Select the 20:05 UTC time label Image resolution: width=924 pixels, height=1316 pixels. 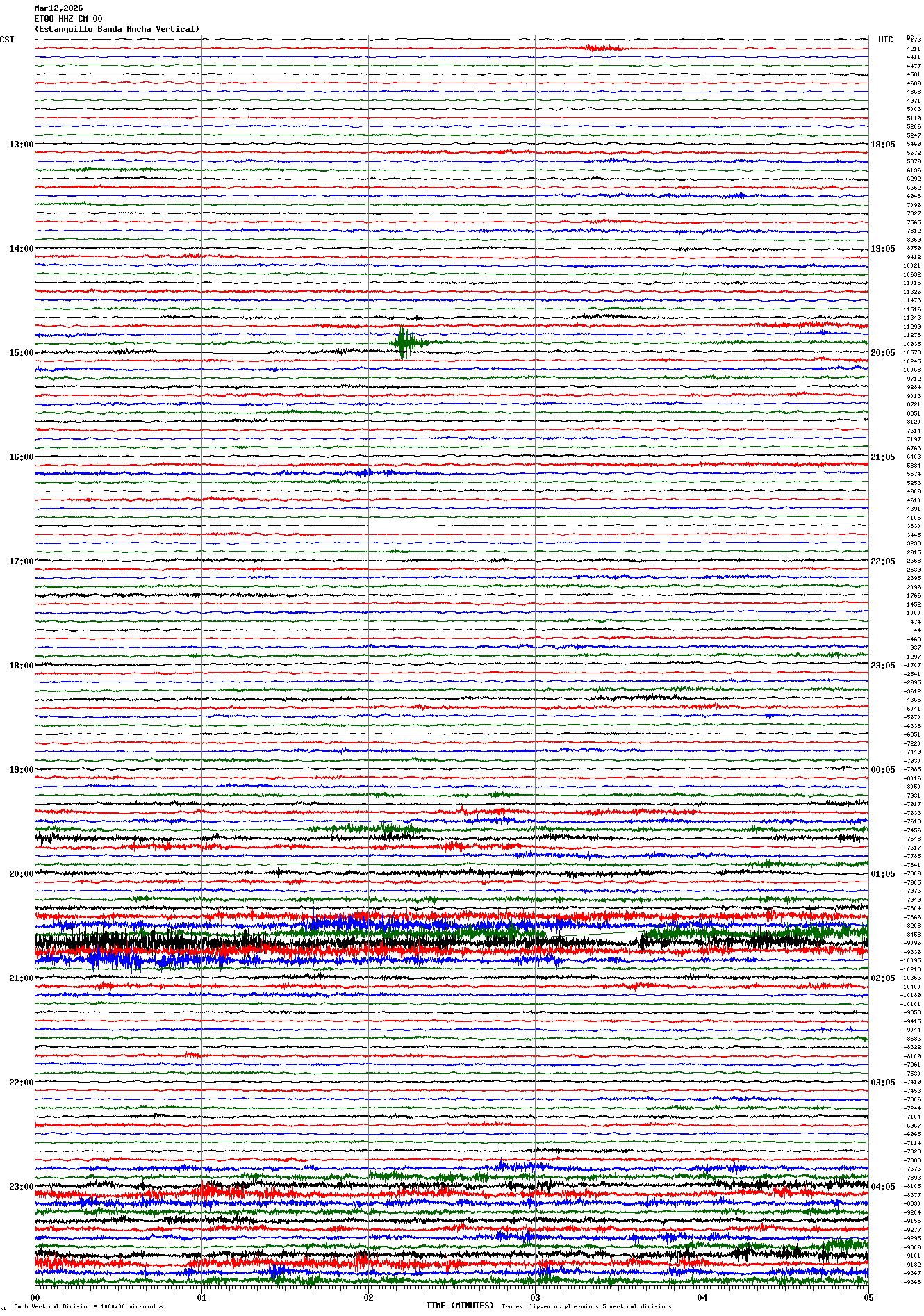pyautogui.click(x=882, y=353)
